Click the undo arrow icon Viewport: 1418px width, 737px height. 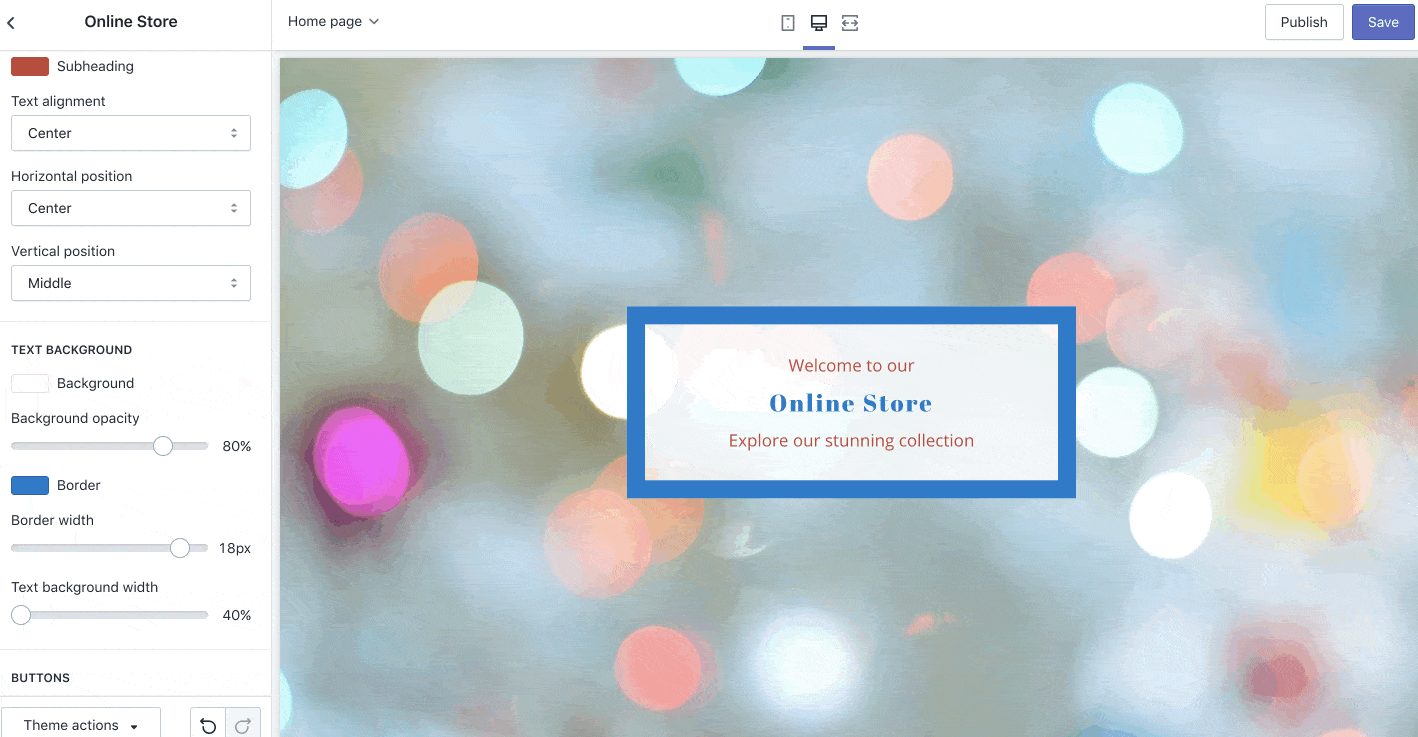(x=208, y=726)
